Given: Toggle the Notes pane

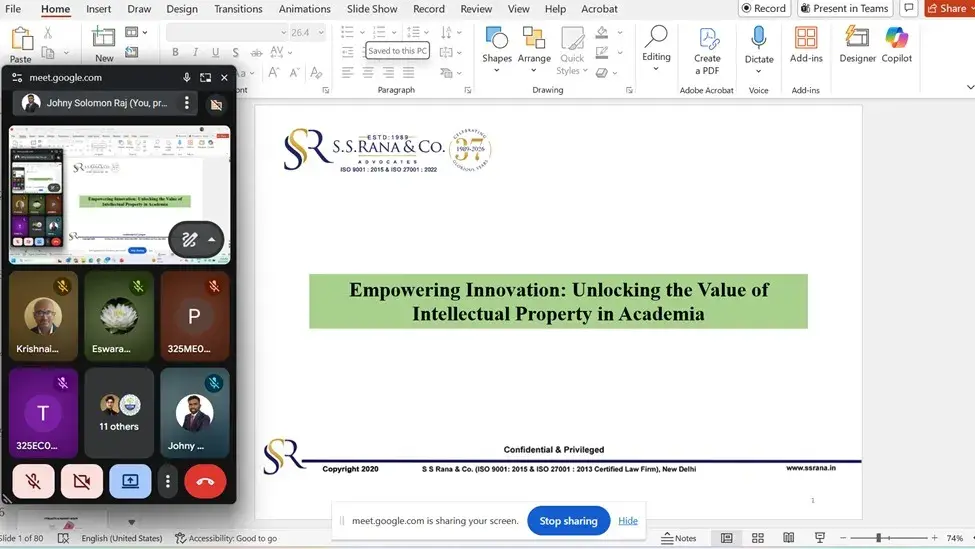Looking at the screenshot, I should click(x=679, y=538).
